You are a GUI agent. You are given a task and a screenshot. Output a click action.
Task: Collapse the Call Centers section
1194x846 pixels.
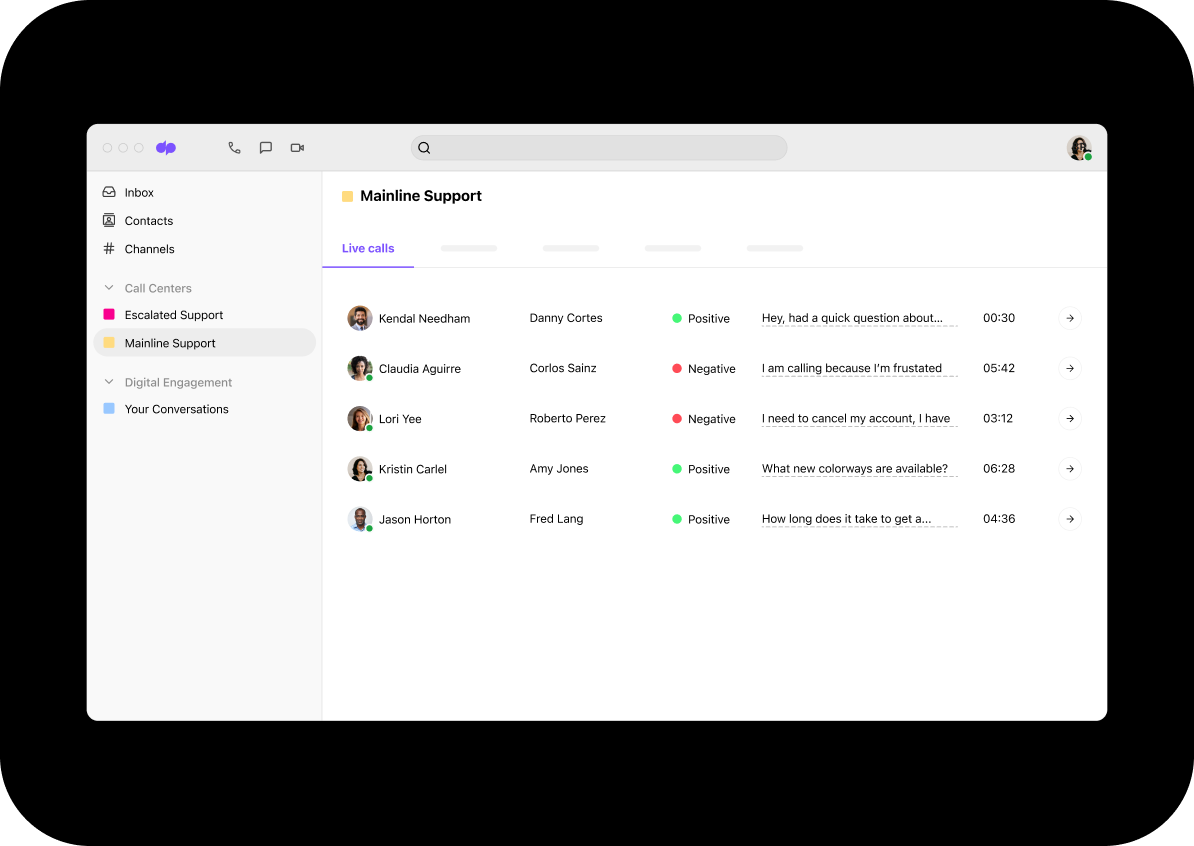(x=109, y=288)
